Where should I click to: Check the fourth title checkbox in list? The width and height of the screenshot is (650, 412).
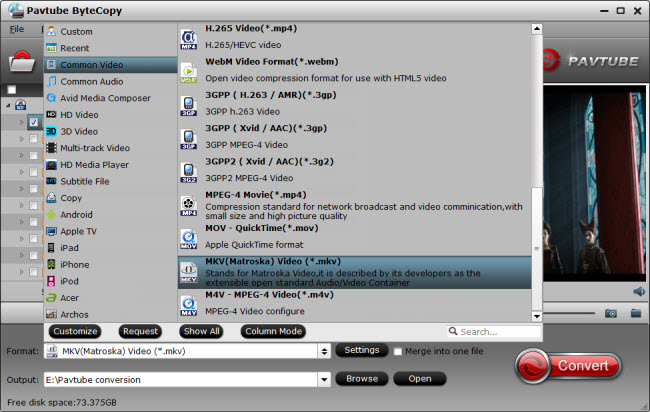click(x=34, y=172)
